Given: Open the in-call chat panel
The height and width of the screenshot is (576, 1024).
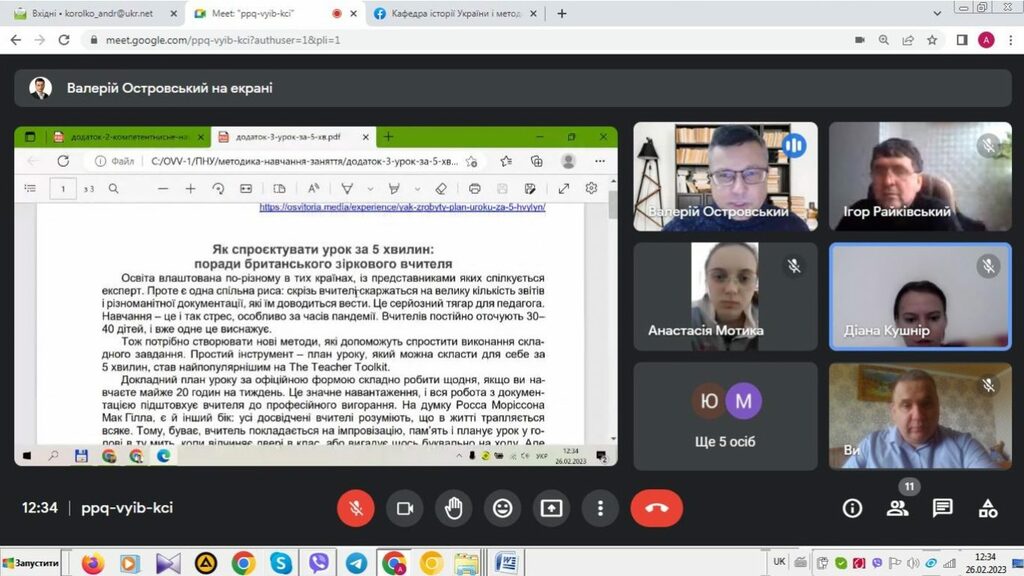Looking at the screenshot, I should (x=942, y=508).
